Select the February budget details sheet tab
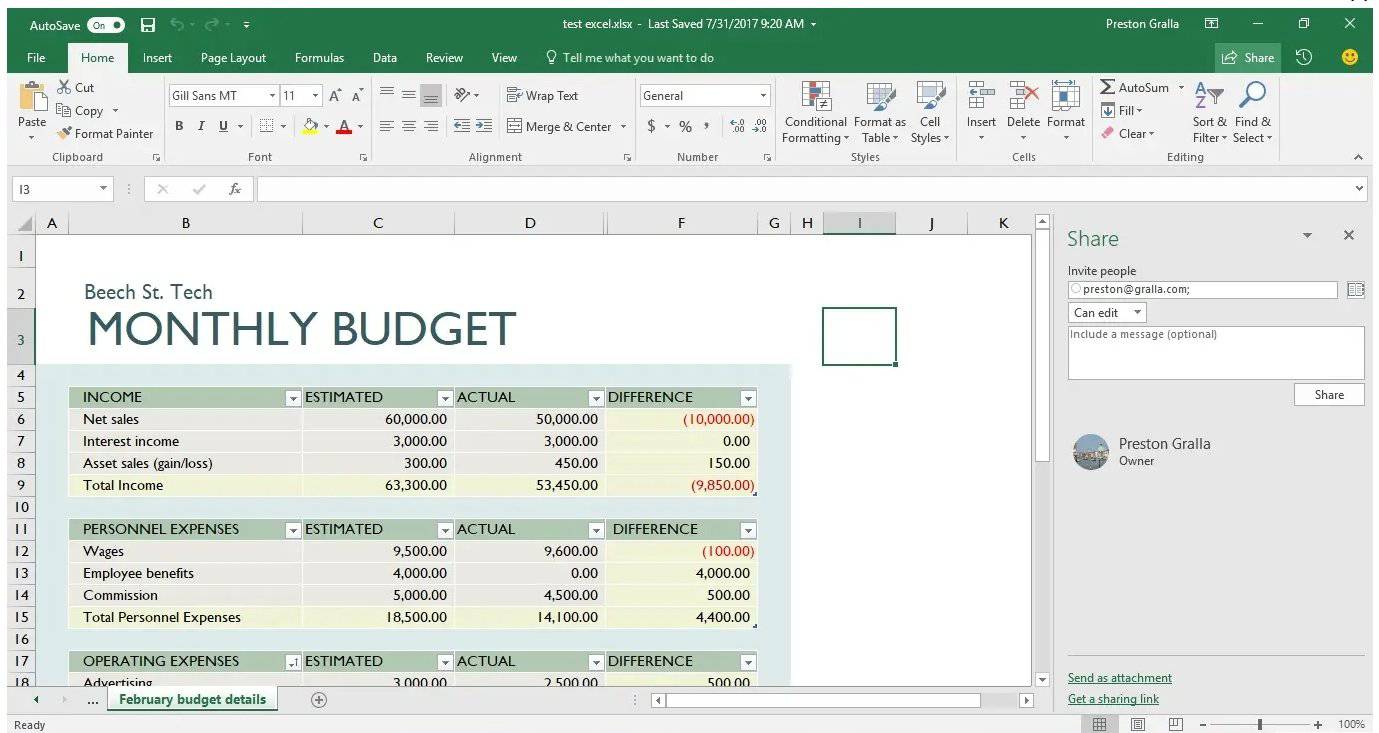1379x733 pixels. [x=191, y=698]
